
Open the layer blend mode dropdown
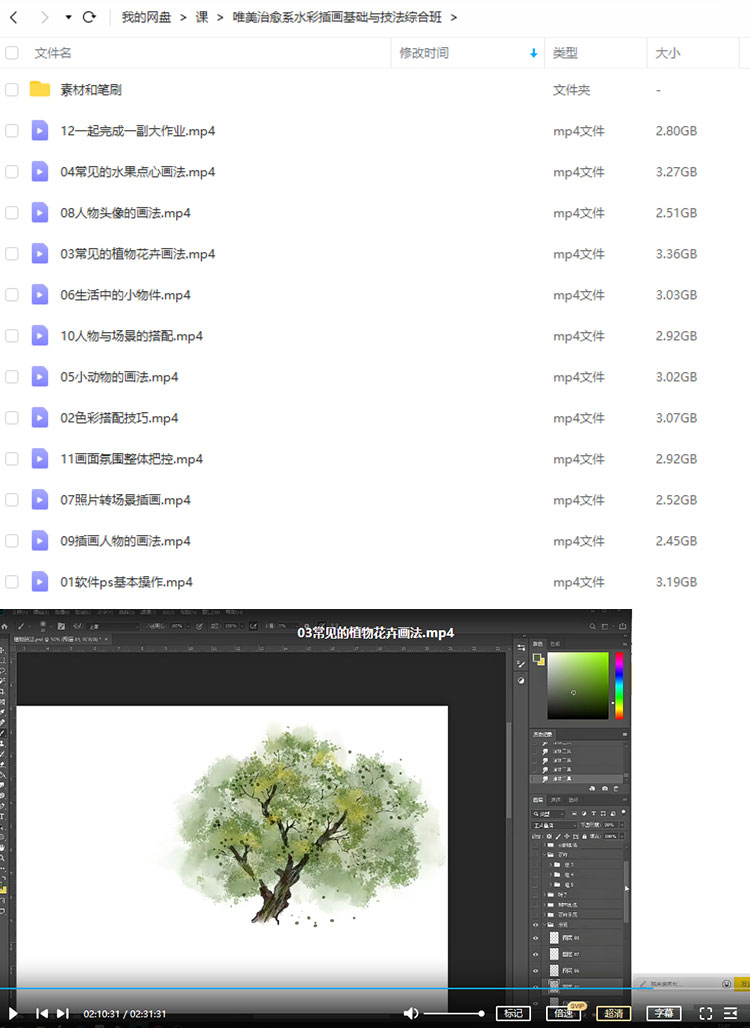coord(554,825)
